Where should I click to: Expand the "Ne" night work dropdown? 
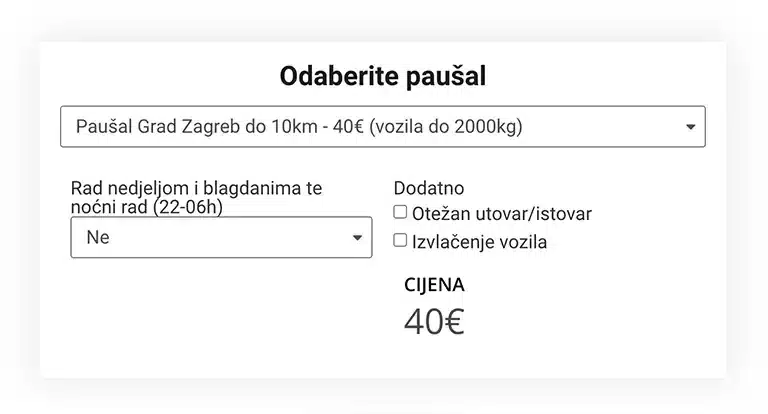[221, 238]
